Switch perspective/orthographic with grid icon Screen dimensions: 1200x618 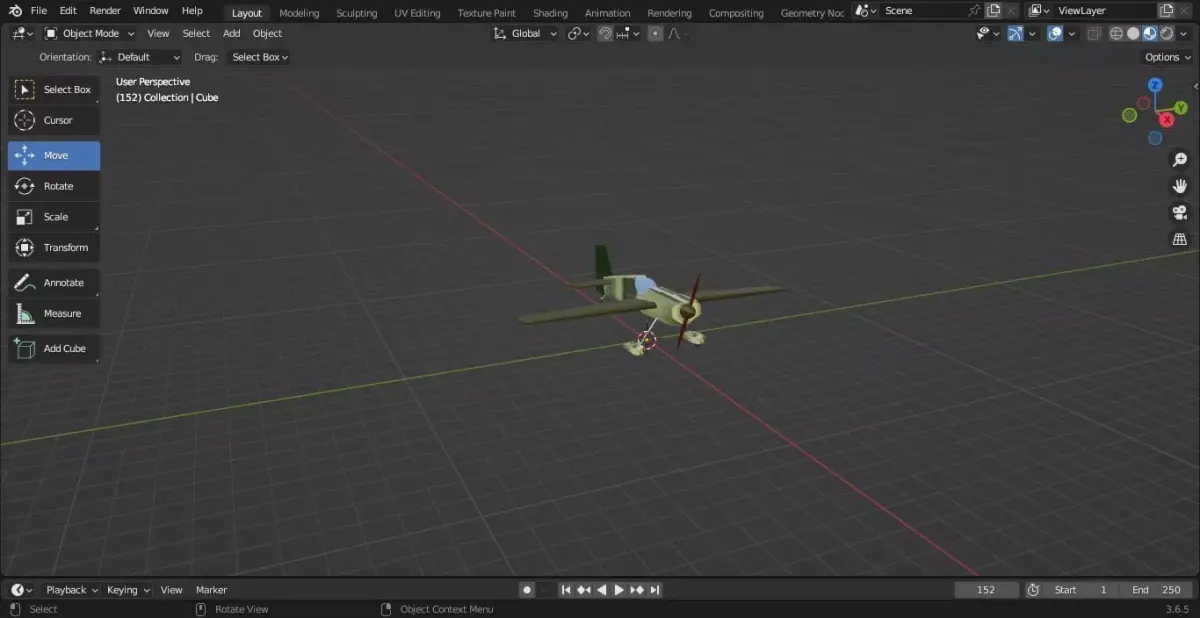click(x=1180, y=239)
